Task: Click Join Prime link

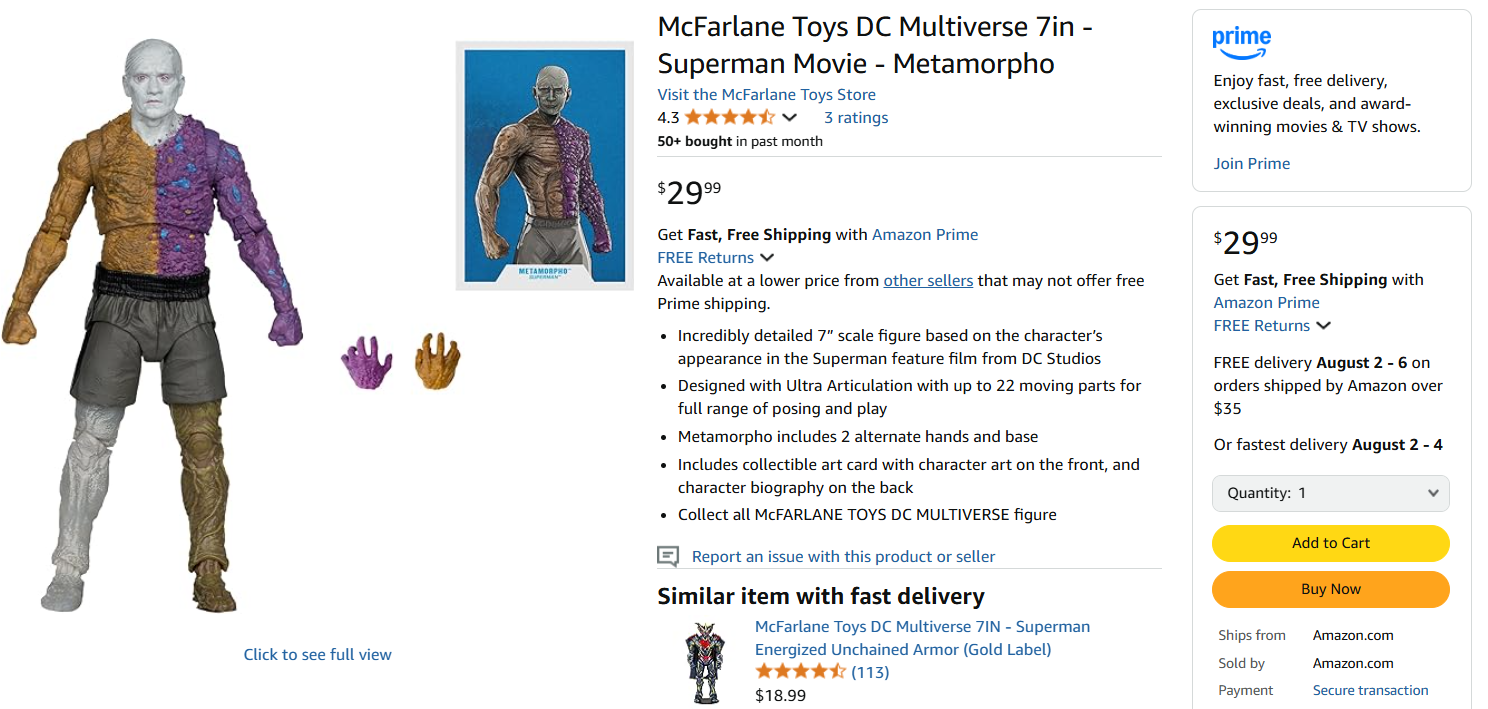Action: click(x=1251, y=164)
